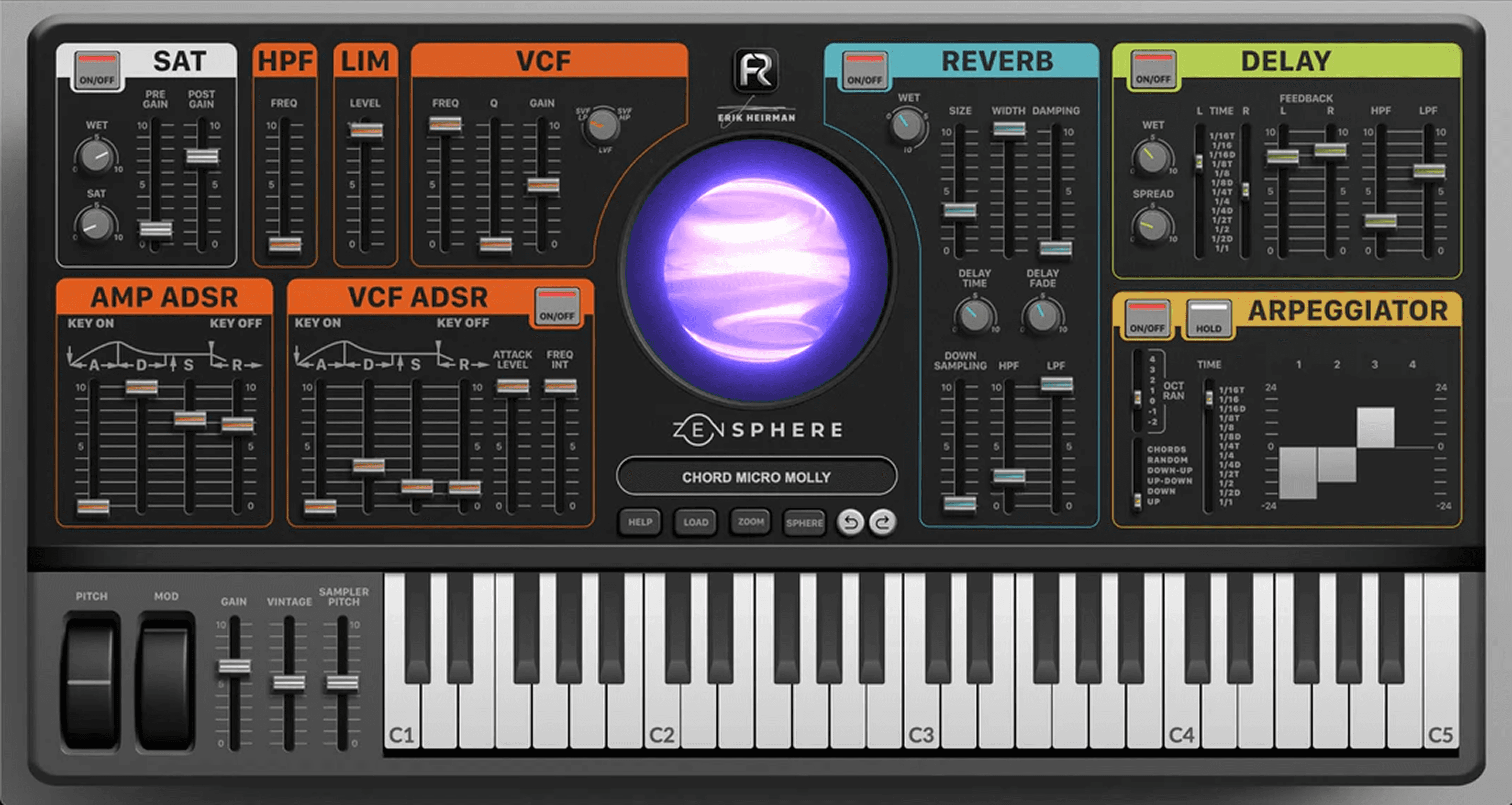Viewport: 1512px width, 805px height.
Task: Click the undo arrow button
Action: pos(850,522)
